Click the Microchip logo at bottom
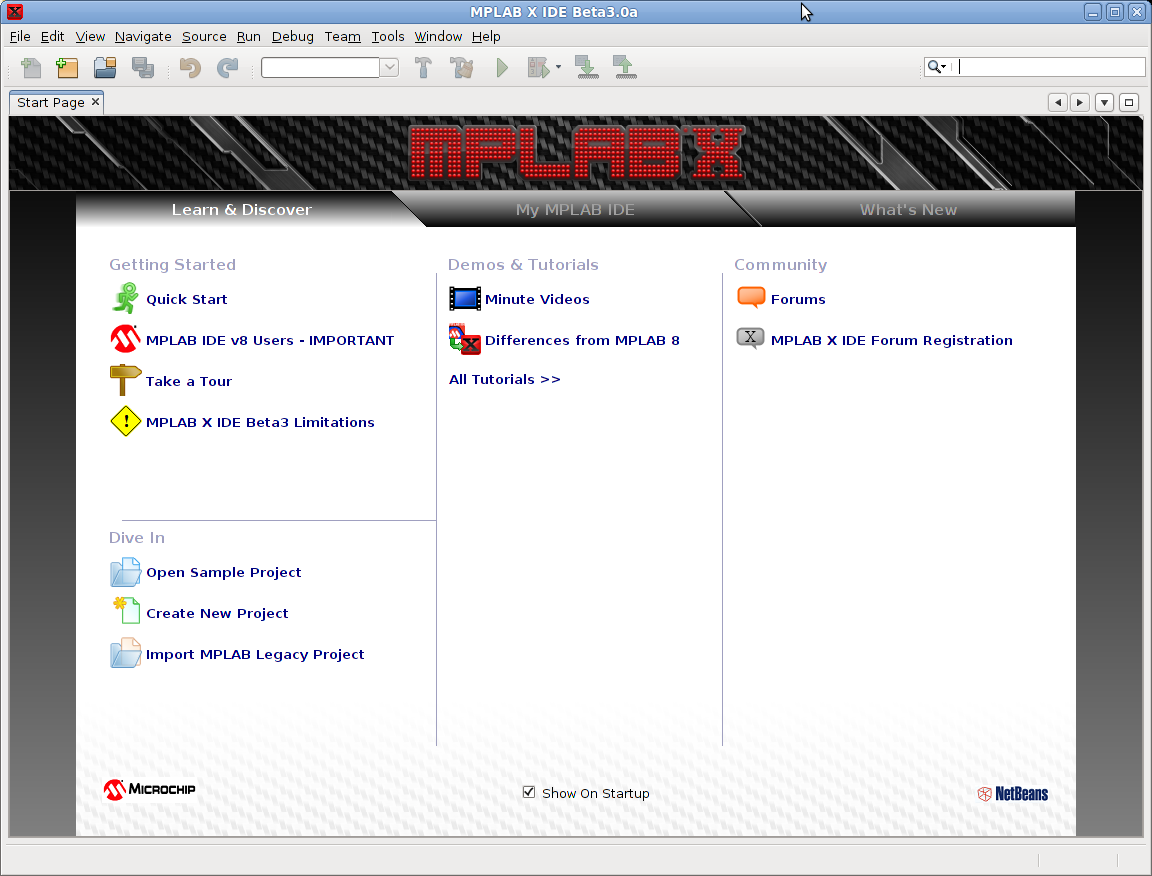 coord(150,789)
